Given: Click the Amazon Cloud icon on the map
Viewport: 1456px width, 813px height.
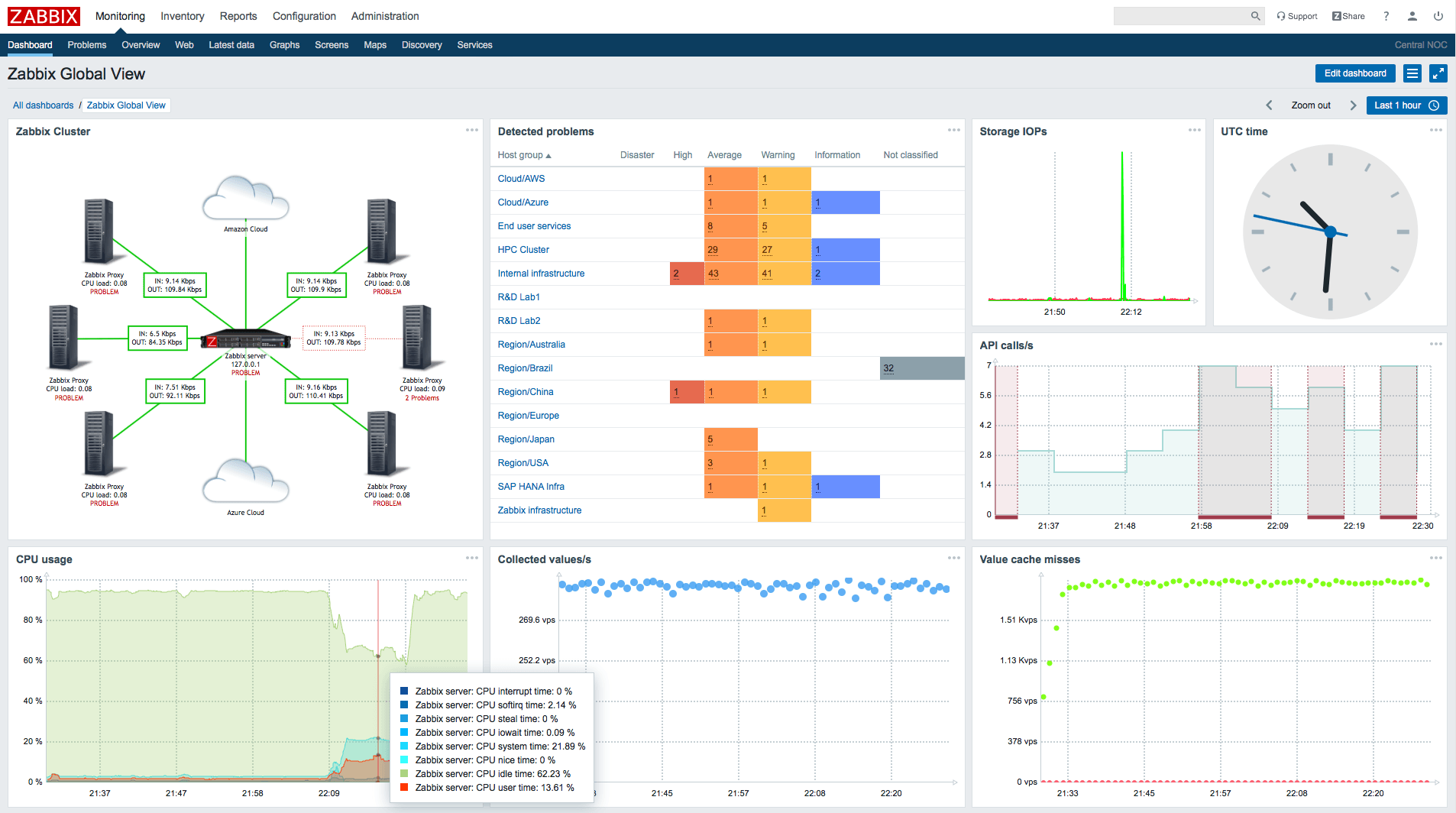Looking at the screenshot, I should coord(246,198).
